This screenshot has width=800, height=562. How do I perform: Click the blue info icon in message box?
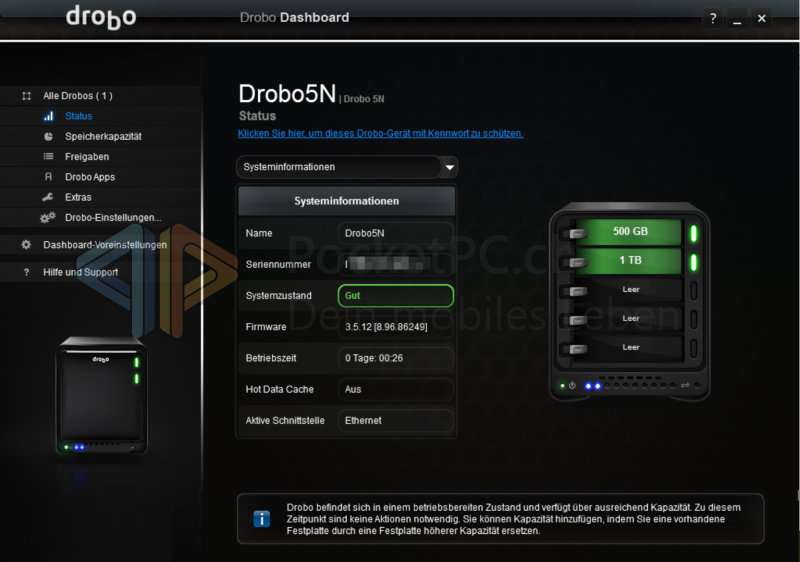pyautogui.click(x=262, y=519)
